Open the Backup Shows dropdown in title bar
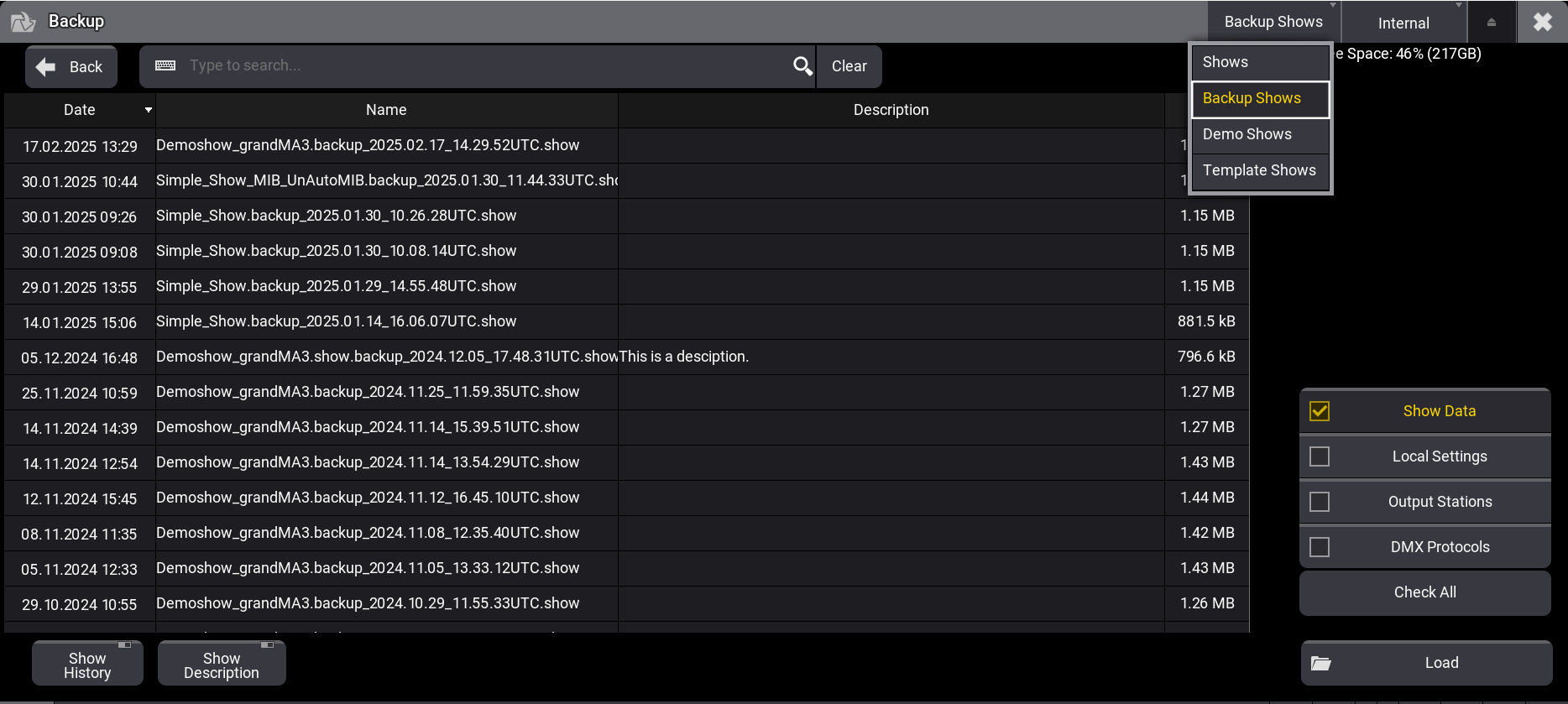This screenshot has height=704, width=1568. 1273,22
